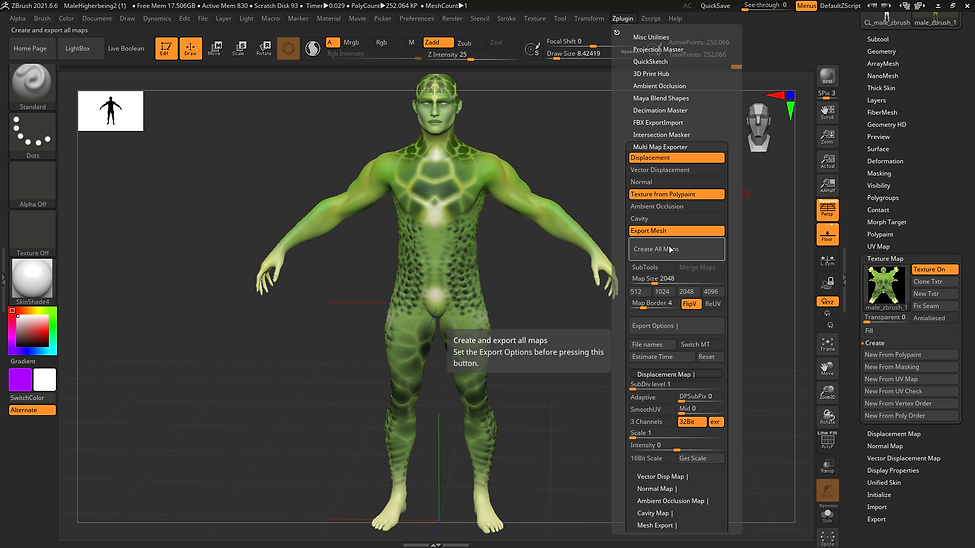Activate the Move tool icon

(215, 49)
